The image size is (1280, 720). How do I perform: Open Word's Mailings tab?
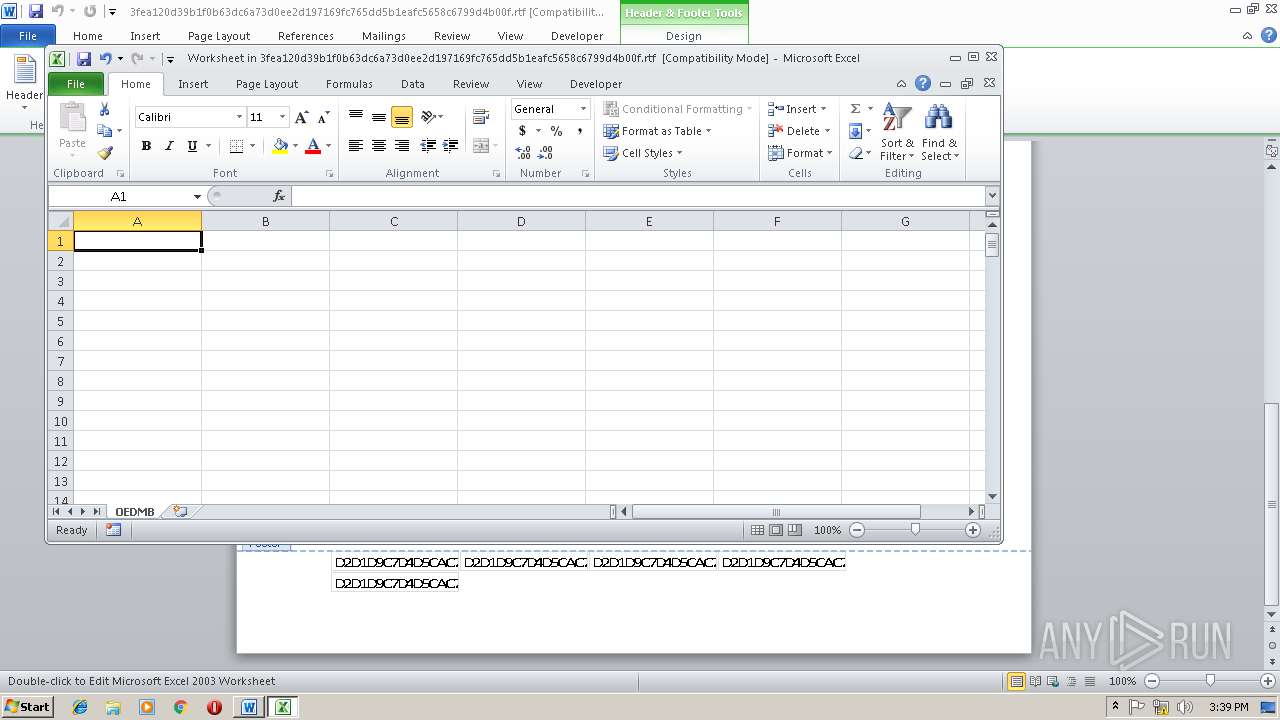tap(384, 36)
